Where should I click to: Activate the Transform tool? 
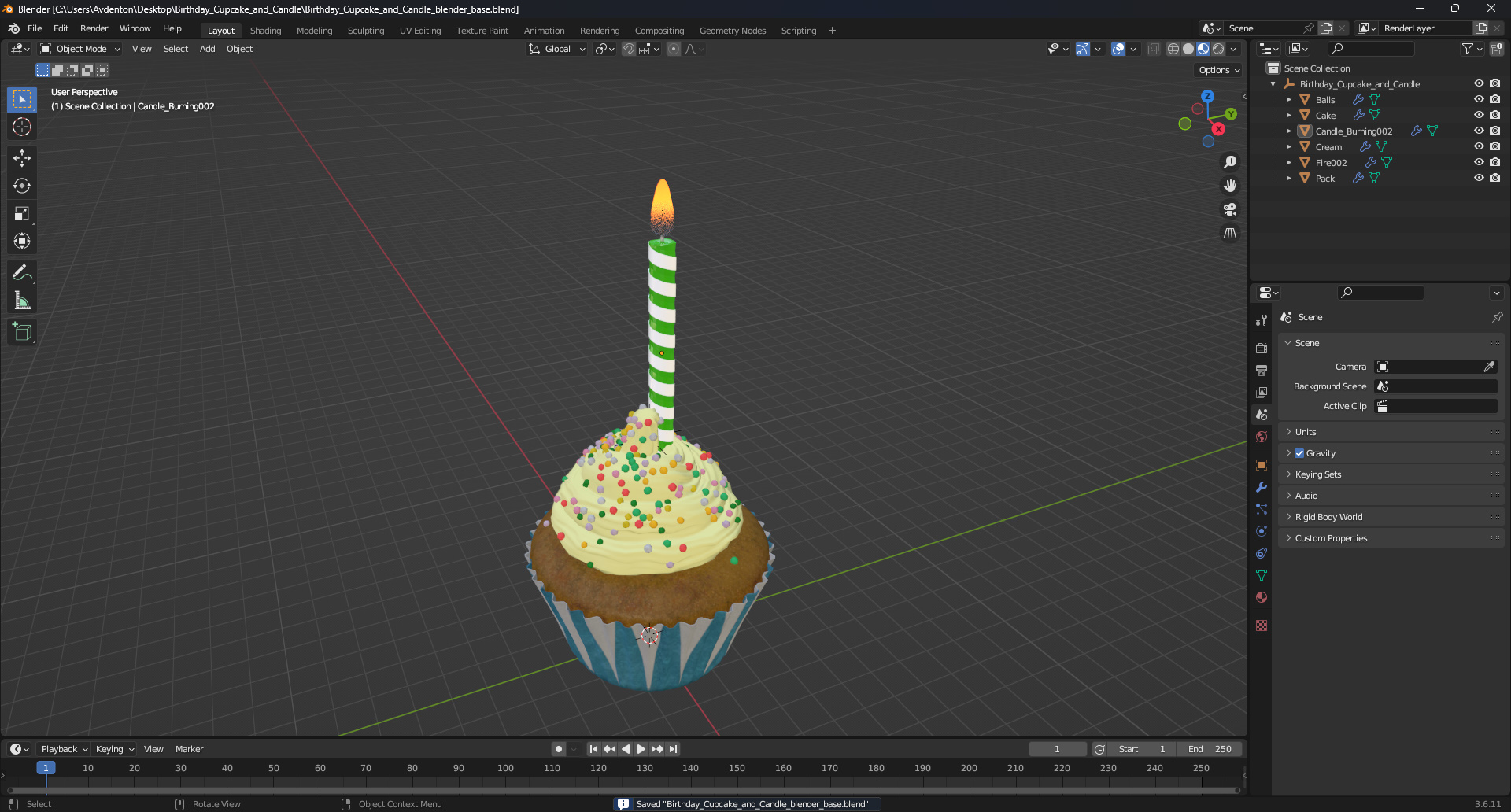point(22,241)
